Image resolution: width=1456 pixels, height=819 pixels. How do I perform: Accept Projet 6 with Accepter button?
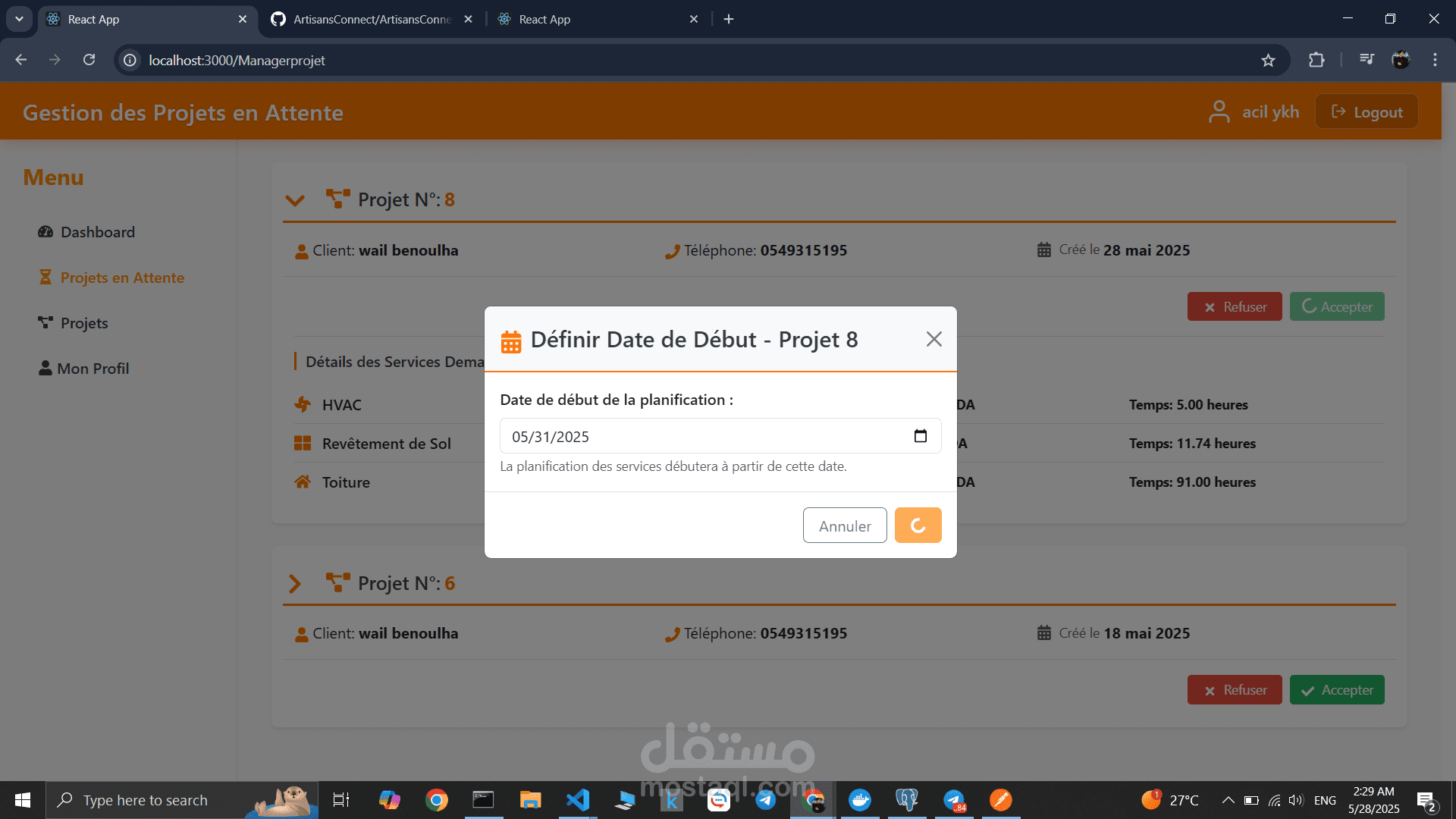[1336, 690]
